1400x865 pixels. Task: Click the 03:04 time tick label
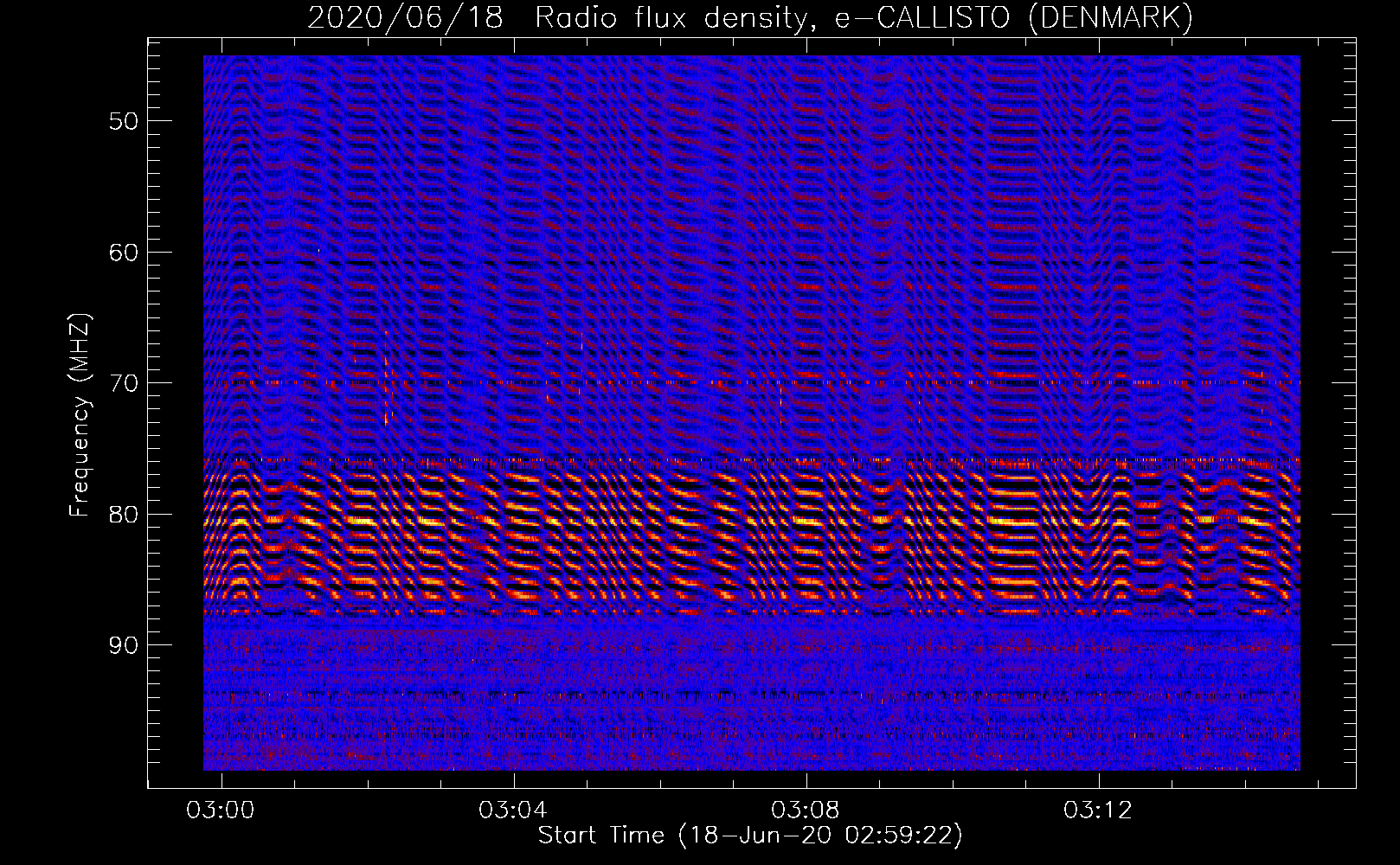[x=514, y=811]
